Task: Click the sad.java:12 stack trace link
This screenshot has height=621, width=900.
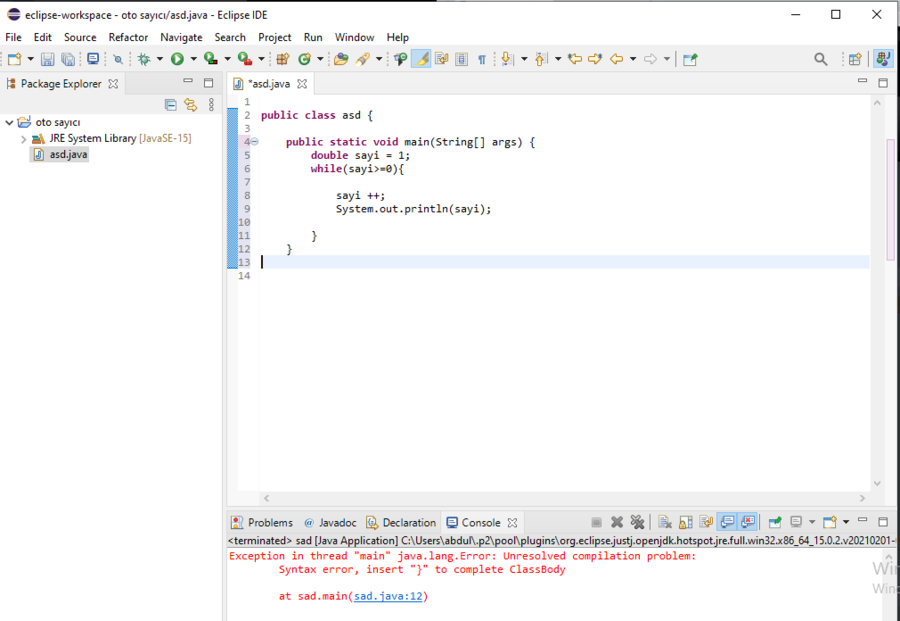Action: pos(388,596)
